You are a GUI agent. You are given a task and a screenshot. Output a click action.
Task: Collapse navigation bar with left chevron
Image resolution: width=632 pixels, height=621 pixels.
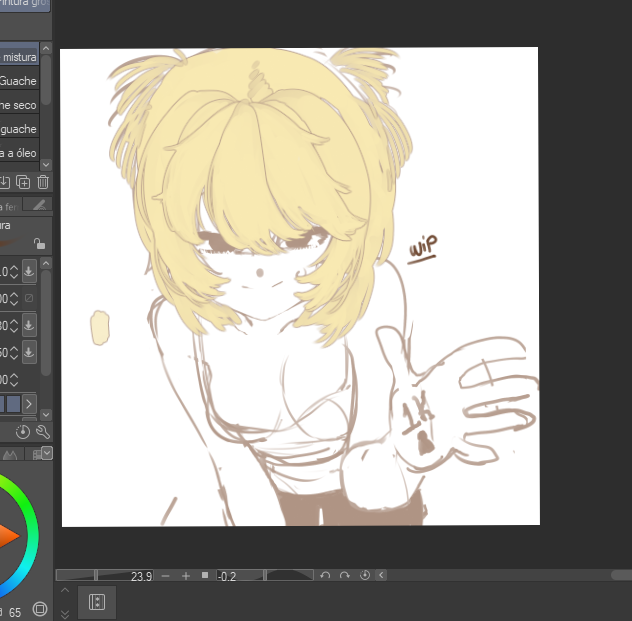[381, 575]
